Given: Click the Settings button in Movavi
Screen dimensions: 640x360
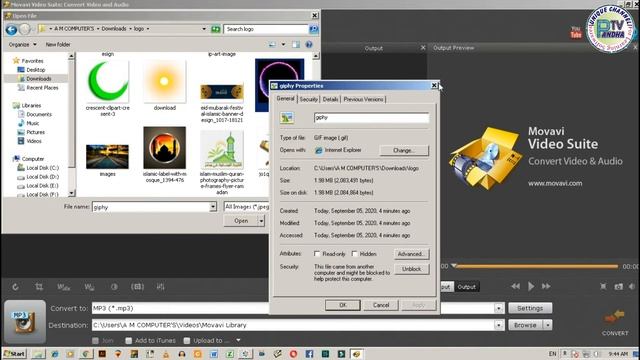Looking at the screenshot, I should [530, 308].
